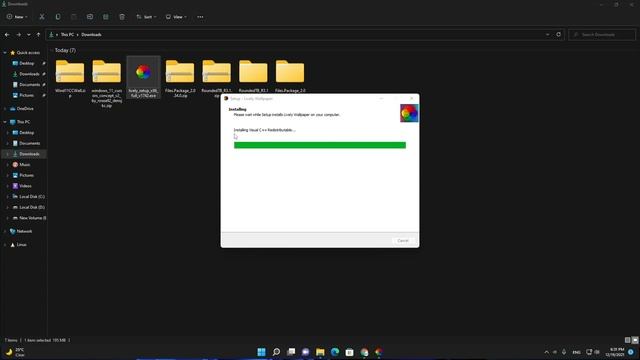
Task: Open Desktop under This PC
Action: (x=27, y=133)
